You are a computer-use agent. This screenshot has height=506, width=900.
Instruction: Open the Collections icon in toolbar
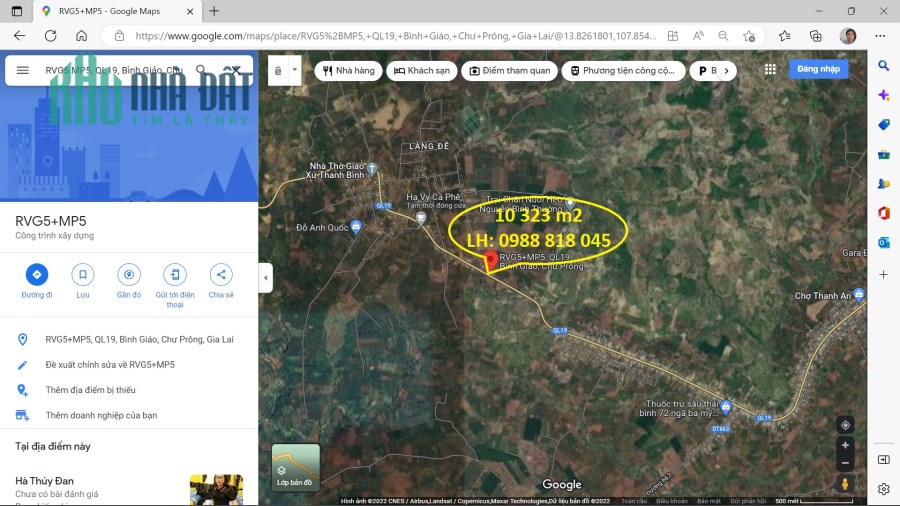[x=816, y=36]
